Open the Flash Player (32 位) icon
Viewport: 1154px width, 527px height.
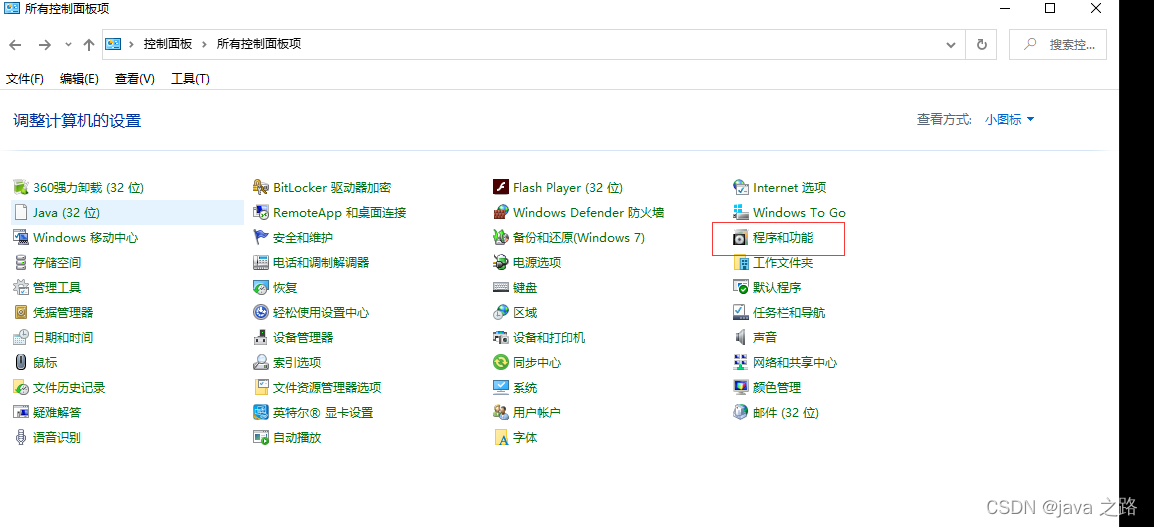501,188
